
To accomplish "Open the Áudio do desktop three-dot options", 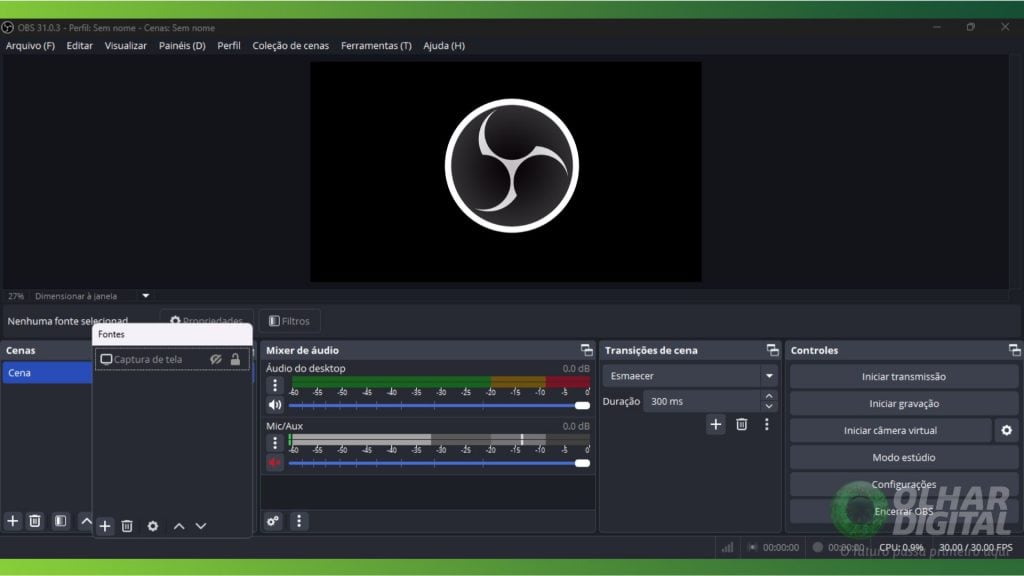I will (x=275, y=385).
